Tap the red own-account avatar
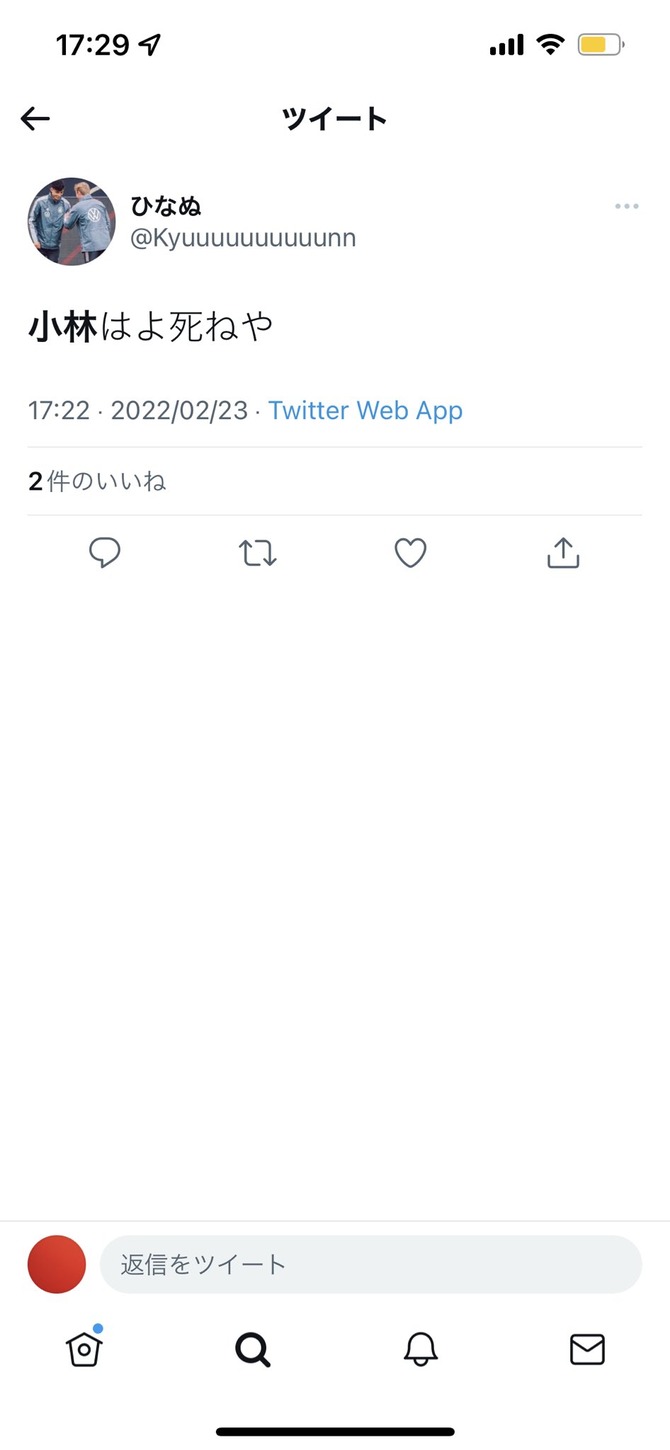670x1450 pixels. (x=57, y=1264)
